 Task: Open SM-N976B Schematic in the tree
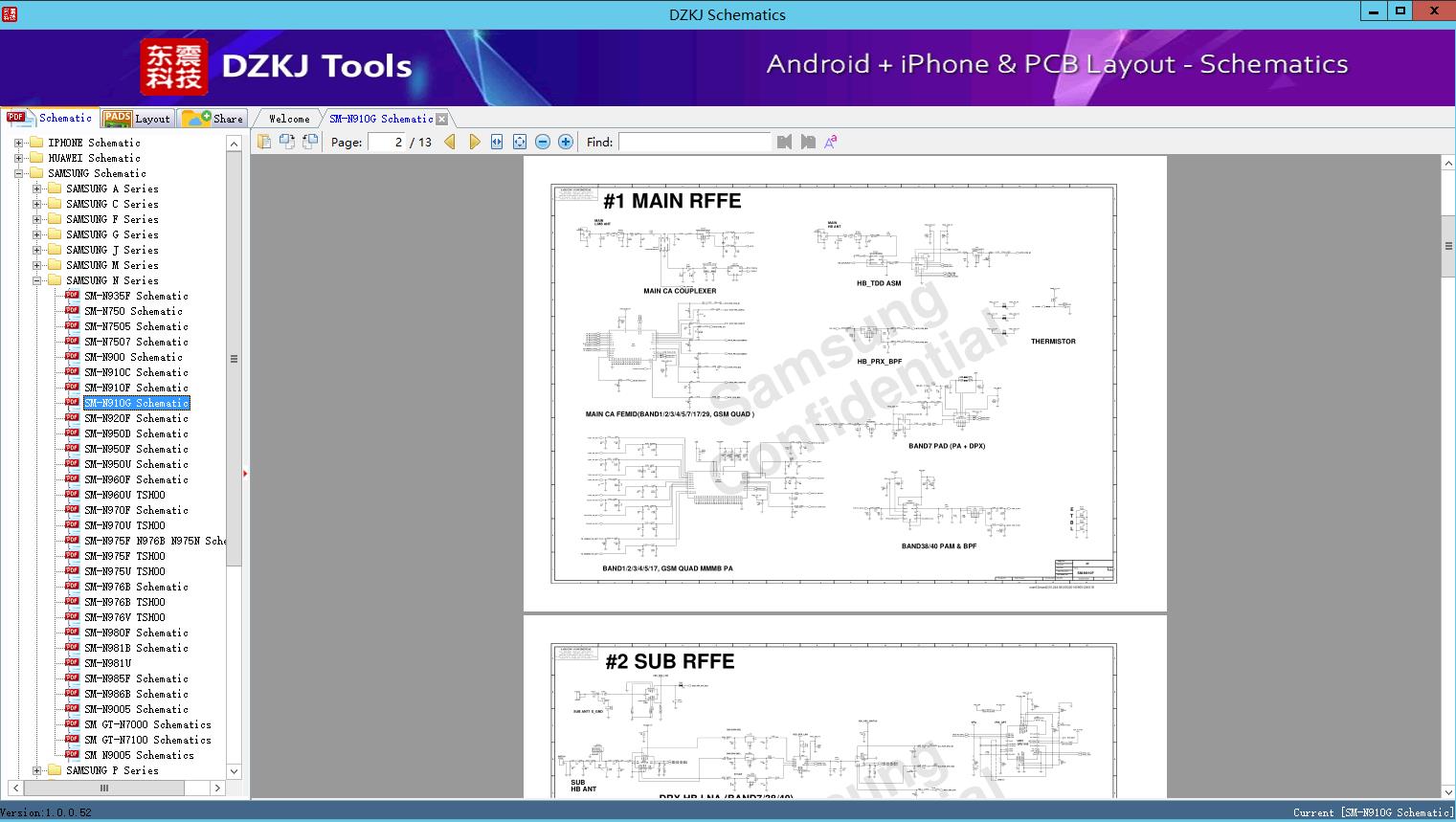coord(136,587)
